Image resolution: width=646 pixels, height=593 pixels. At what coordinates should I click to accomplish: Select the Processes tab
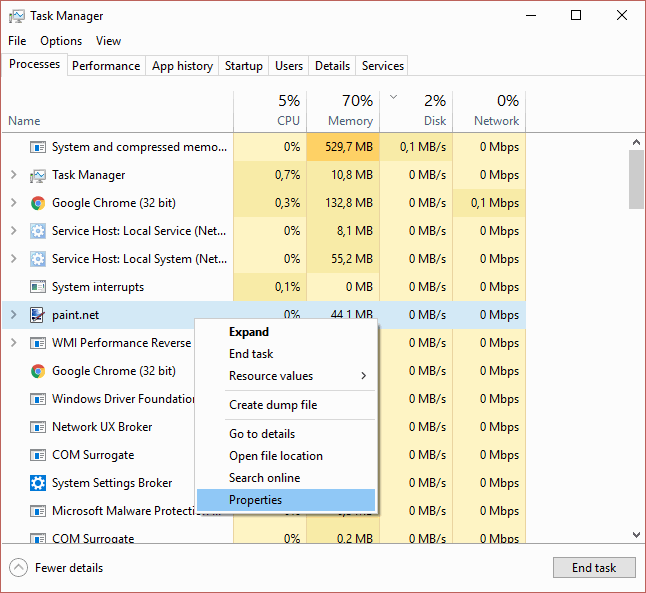point(35,64)
